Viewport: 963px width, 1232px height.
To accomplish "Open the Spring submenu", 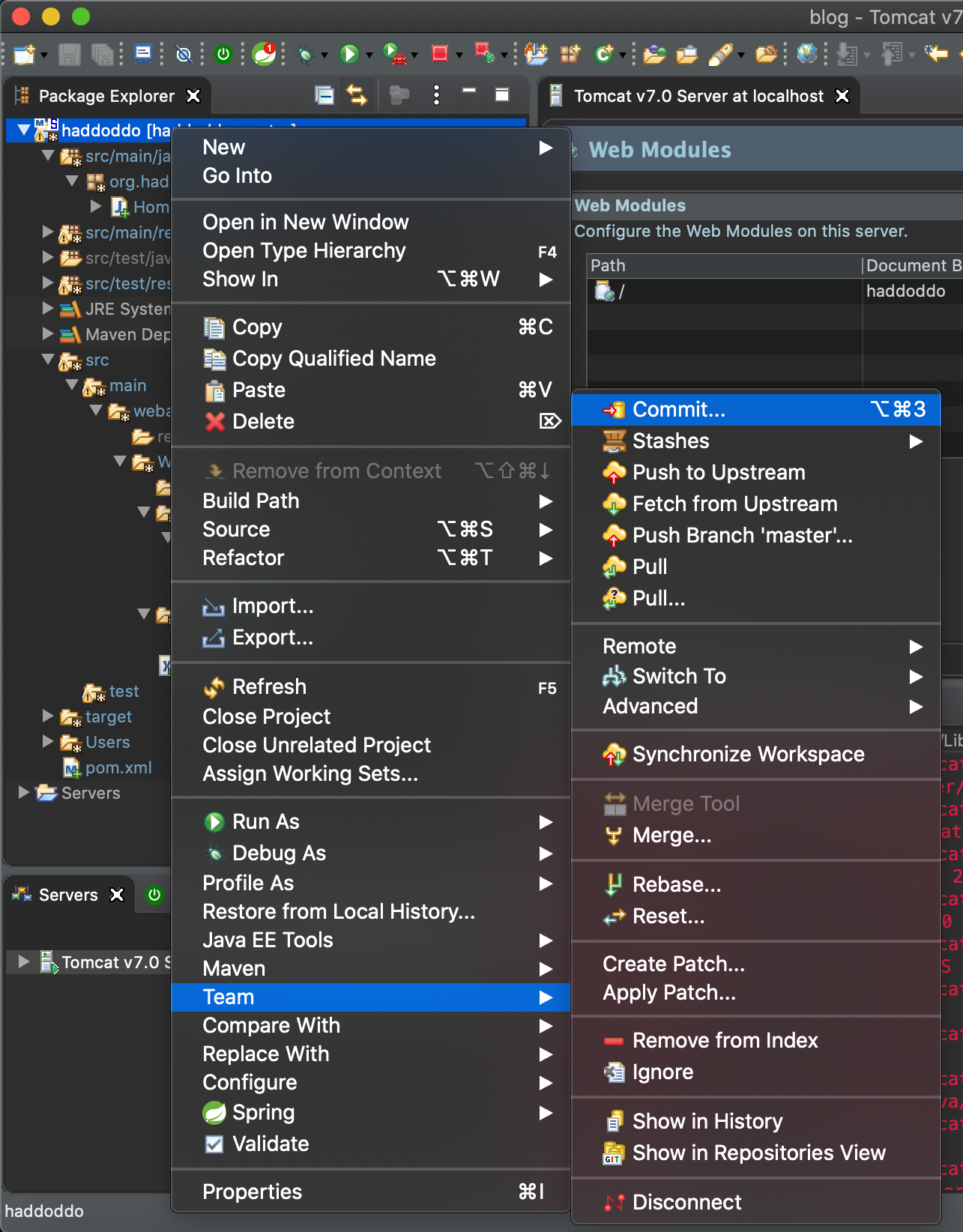I will point(370,1112).
